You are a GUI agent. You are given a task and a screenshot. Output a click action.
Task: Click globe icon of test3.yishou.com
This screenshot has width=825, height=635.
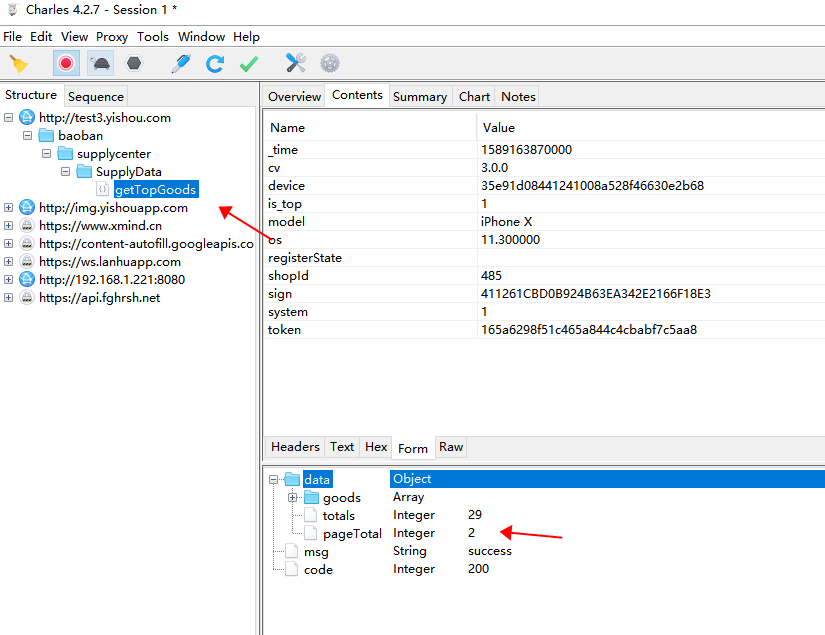click(x=27, y=117)
